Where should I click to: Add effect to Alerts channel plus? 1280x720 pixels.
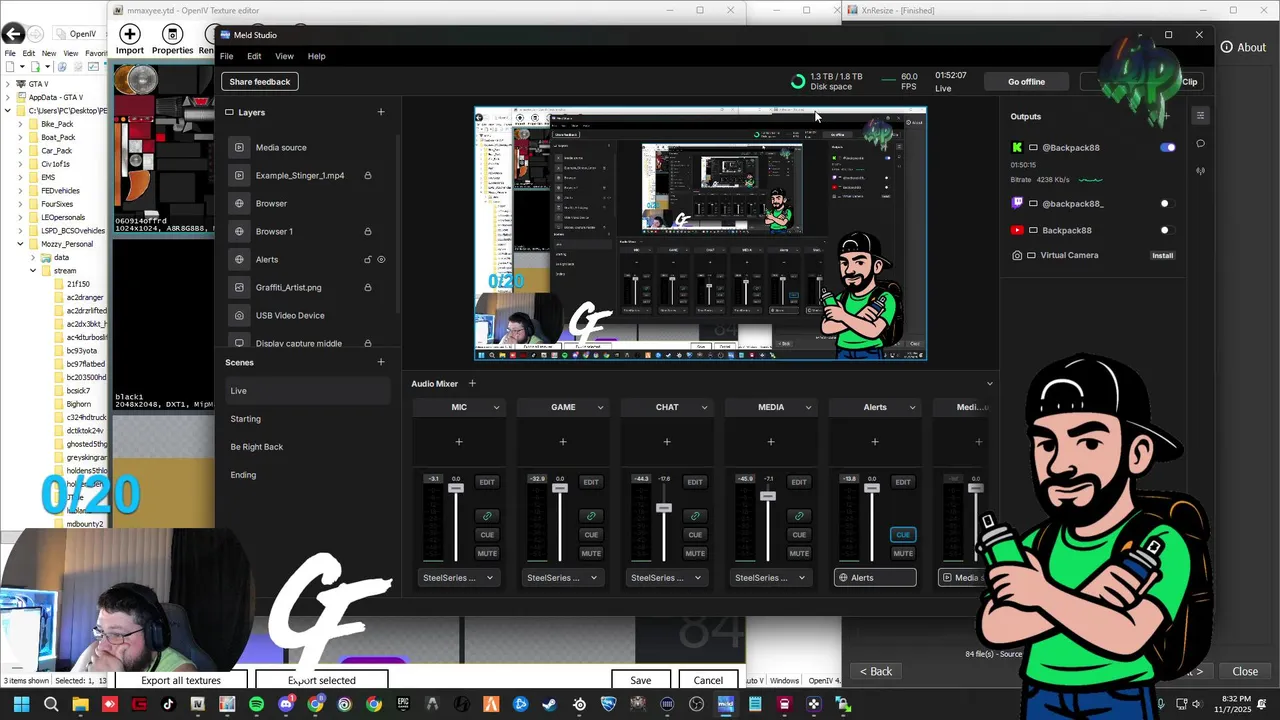(x=875, y=441)
